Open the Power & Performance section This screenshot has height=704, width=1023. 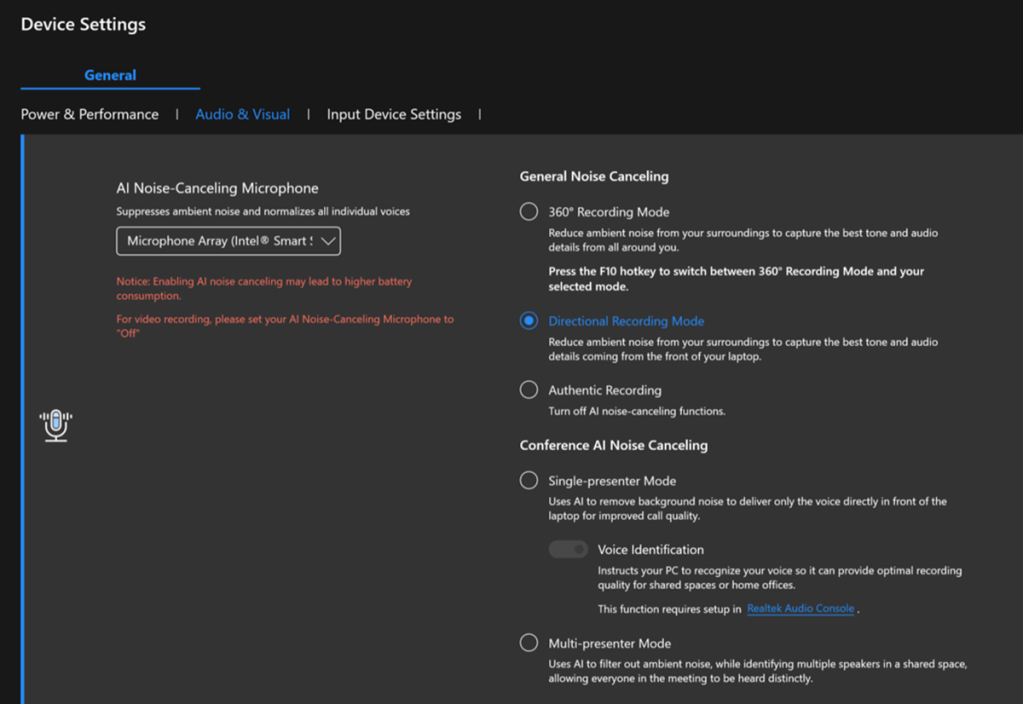(90, 114)
